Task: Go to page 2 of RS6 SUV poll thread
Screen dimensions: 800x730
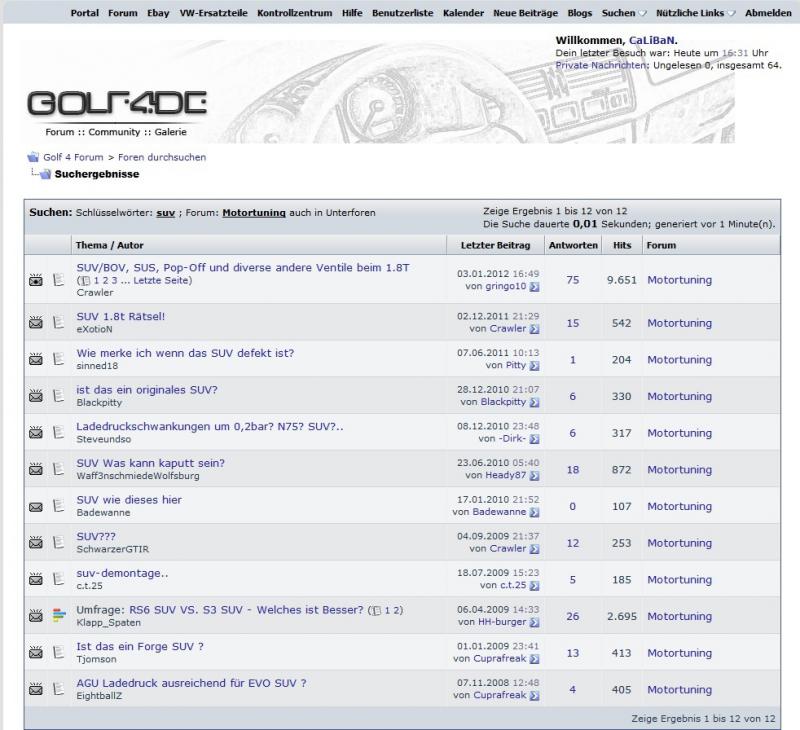Action: 396,611
